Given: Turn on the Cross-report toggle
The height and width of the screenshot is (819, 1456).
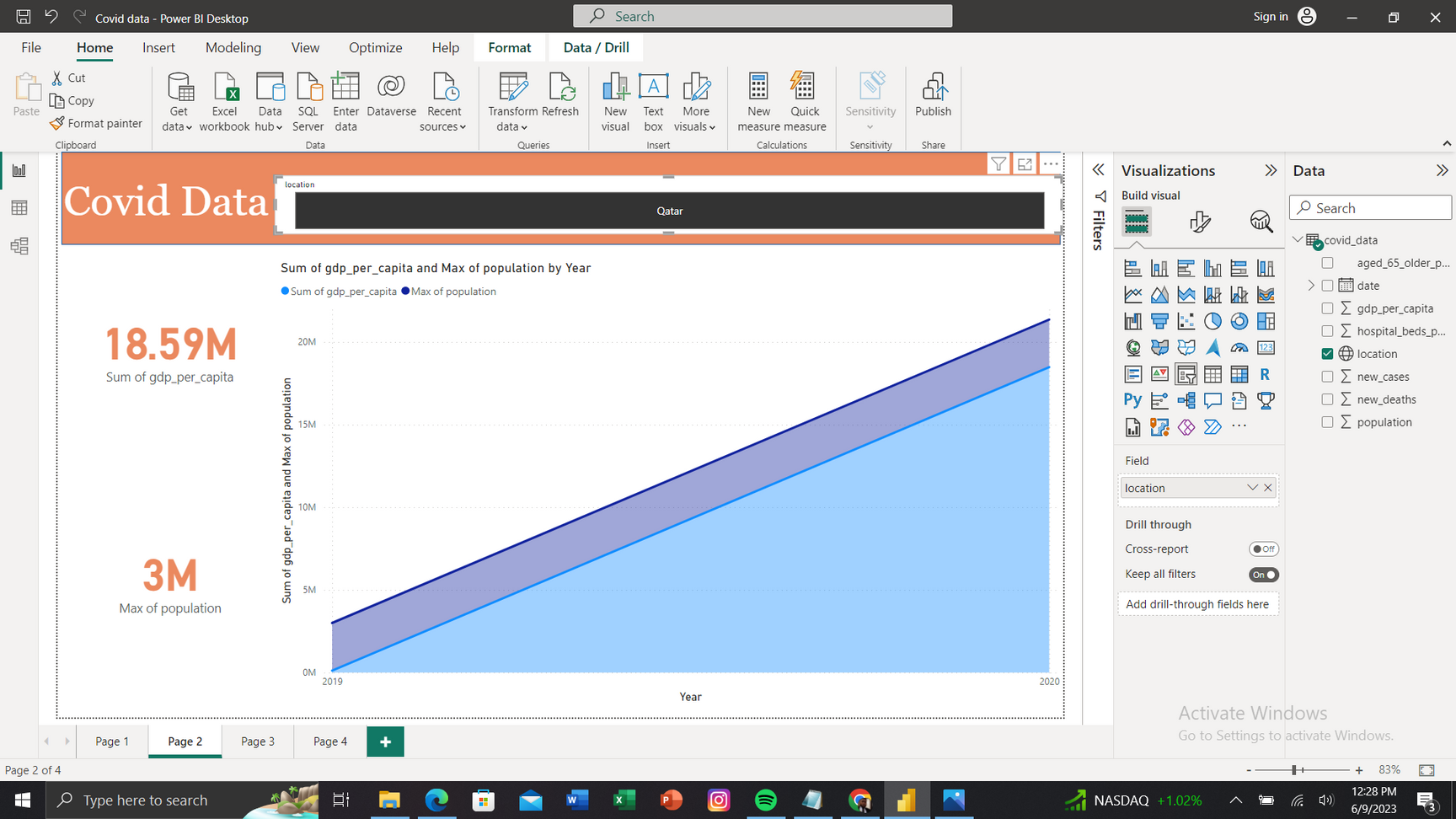Looking at the screenshot, I should (1263, 549).
